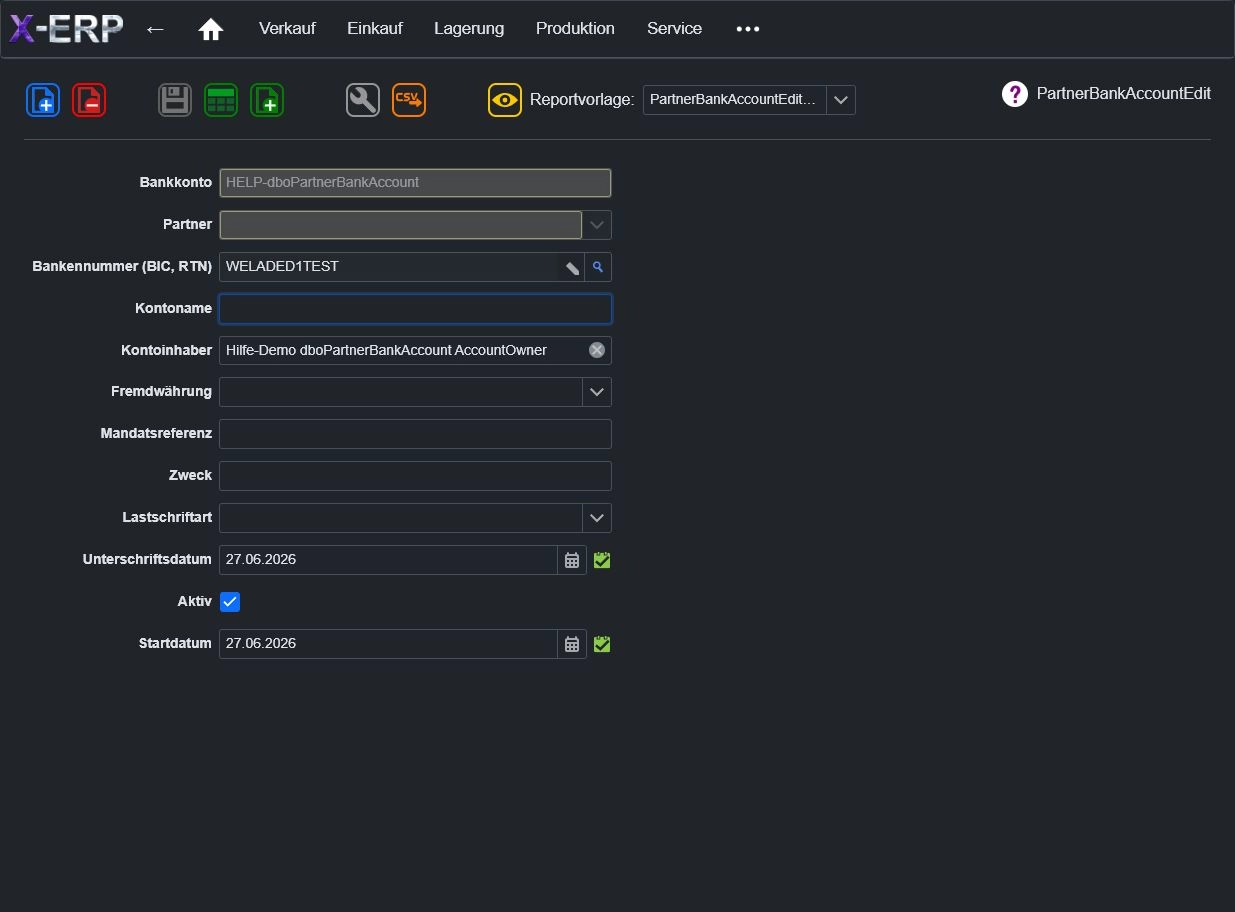Click the X-ERP logo
Viewport: 1235px width, 912px height.
click(66, 29)
